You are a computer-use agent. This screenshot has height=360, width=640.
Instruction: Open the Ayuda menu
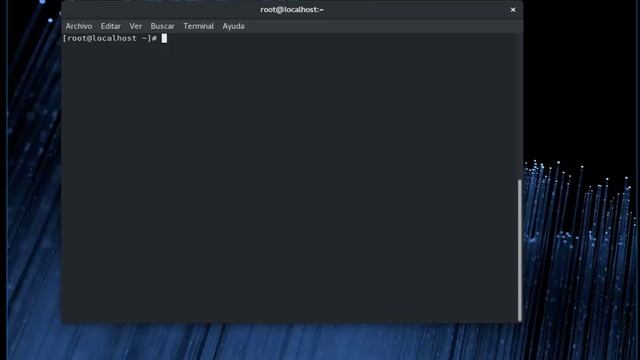tap(233, 26)
